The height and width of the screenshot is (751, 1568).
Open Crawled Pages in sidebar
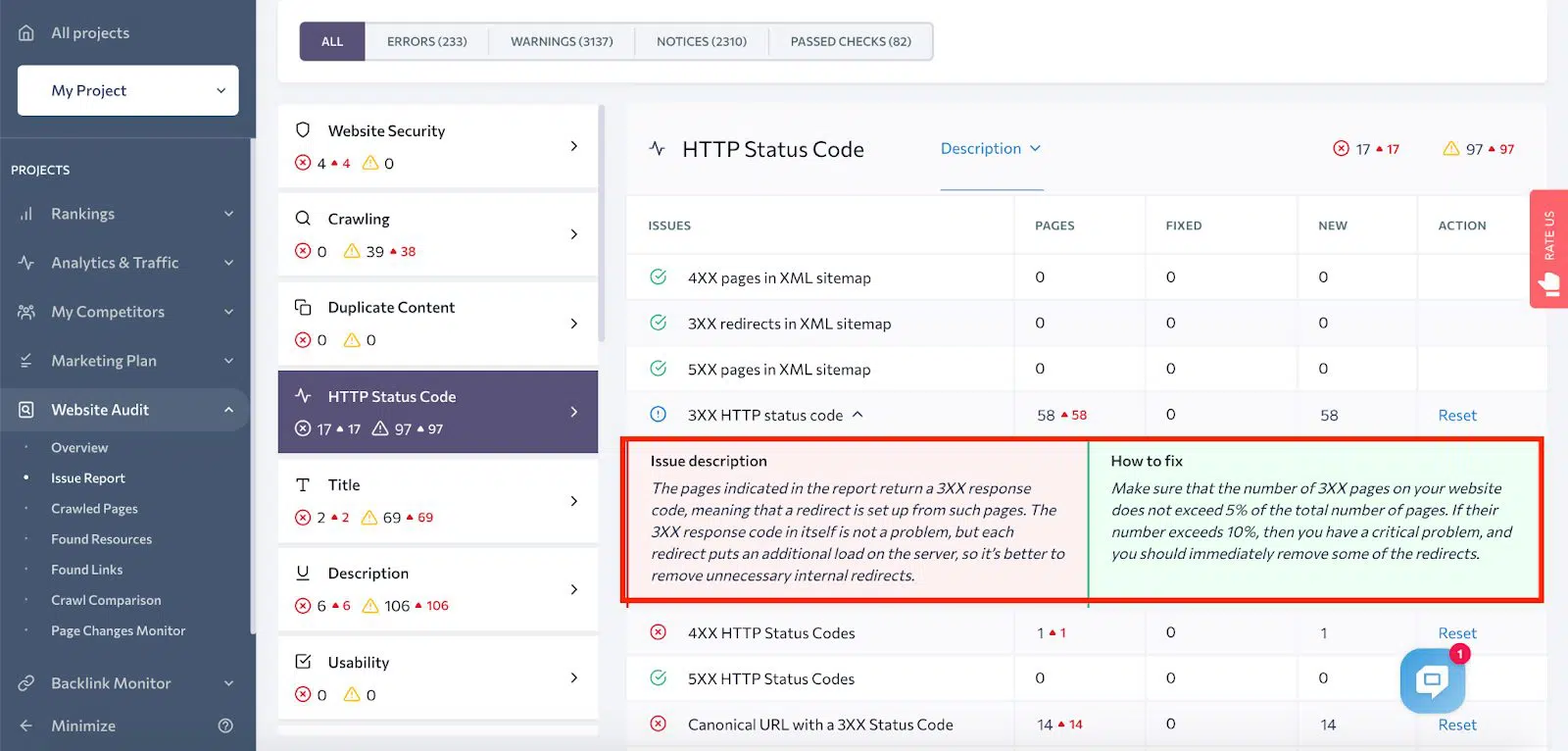tap(94, 509)
